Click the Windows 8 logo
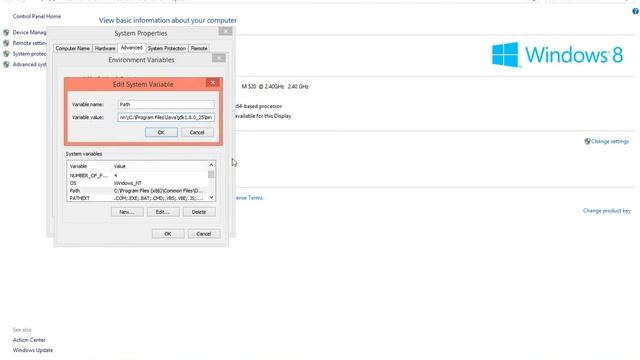Screen dimensions: 640x360 click(558, 55)
